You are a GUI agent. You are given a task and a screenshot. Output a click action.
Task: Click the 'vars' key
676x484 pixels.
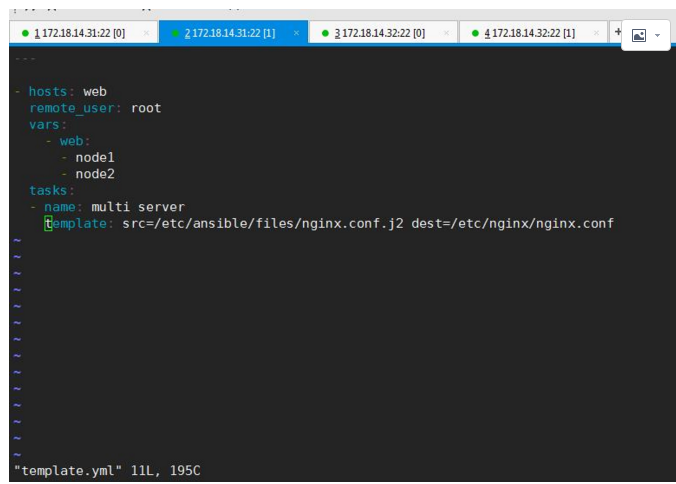tap(44, 125)
